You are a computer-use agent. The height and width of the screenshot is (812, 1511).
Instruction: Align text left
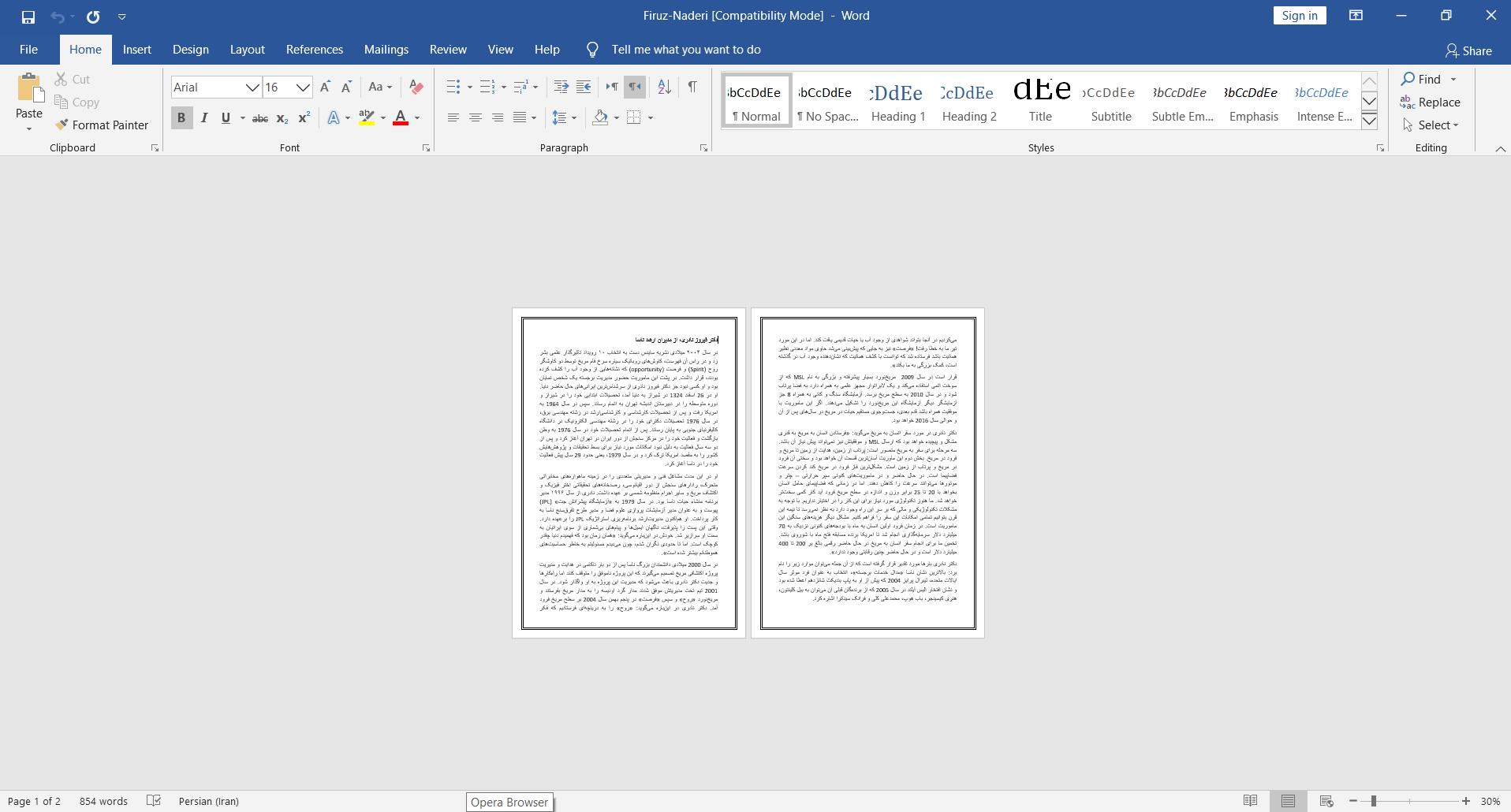tap(453, 117)
